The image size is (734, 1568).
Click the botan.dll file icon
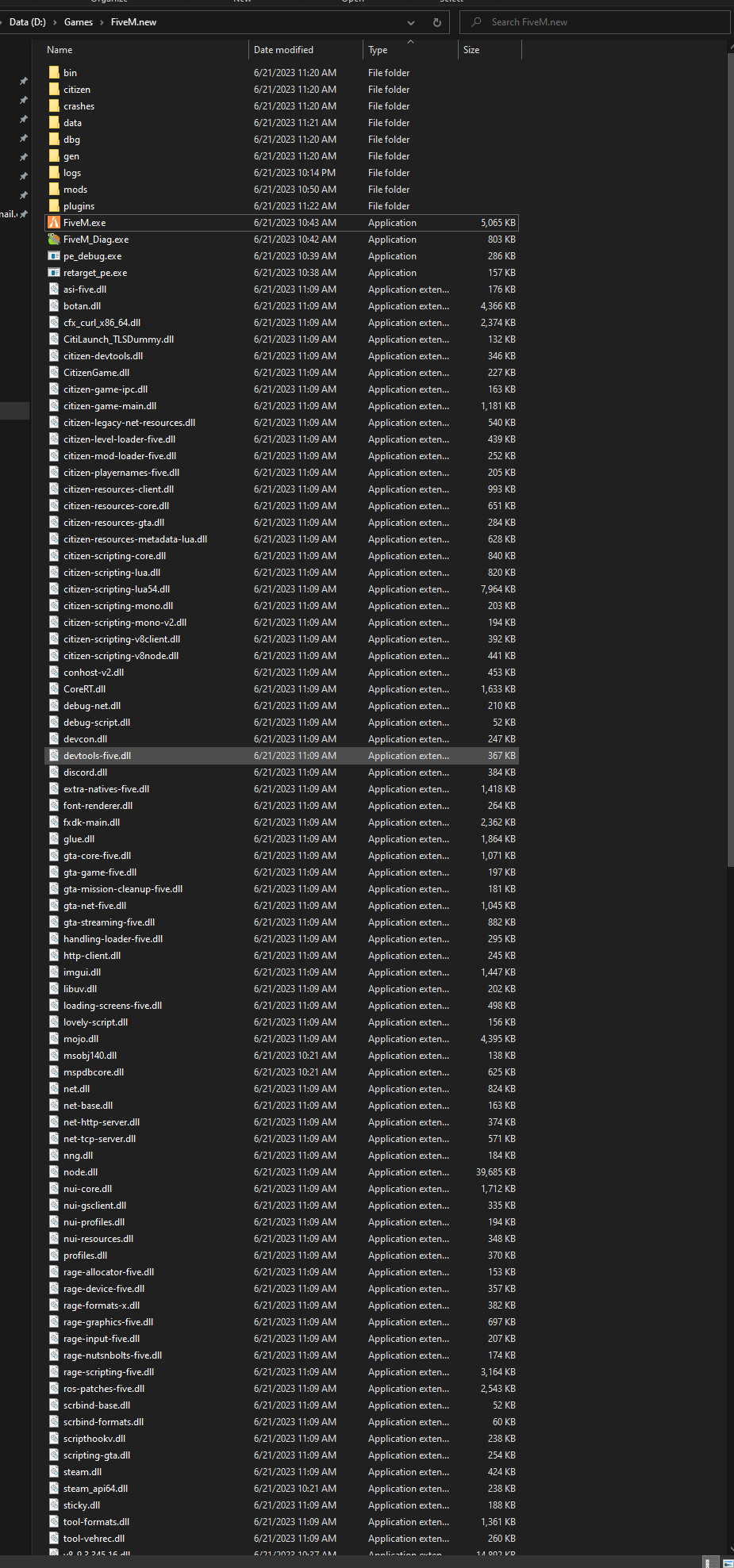coord(54,306)
